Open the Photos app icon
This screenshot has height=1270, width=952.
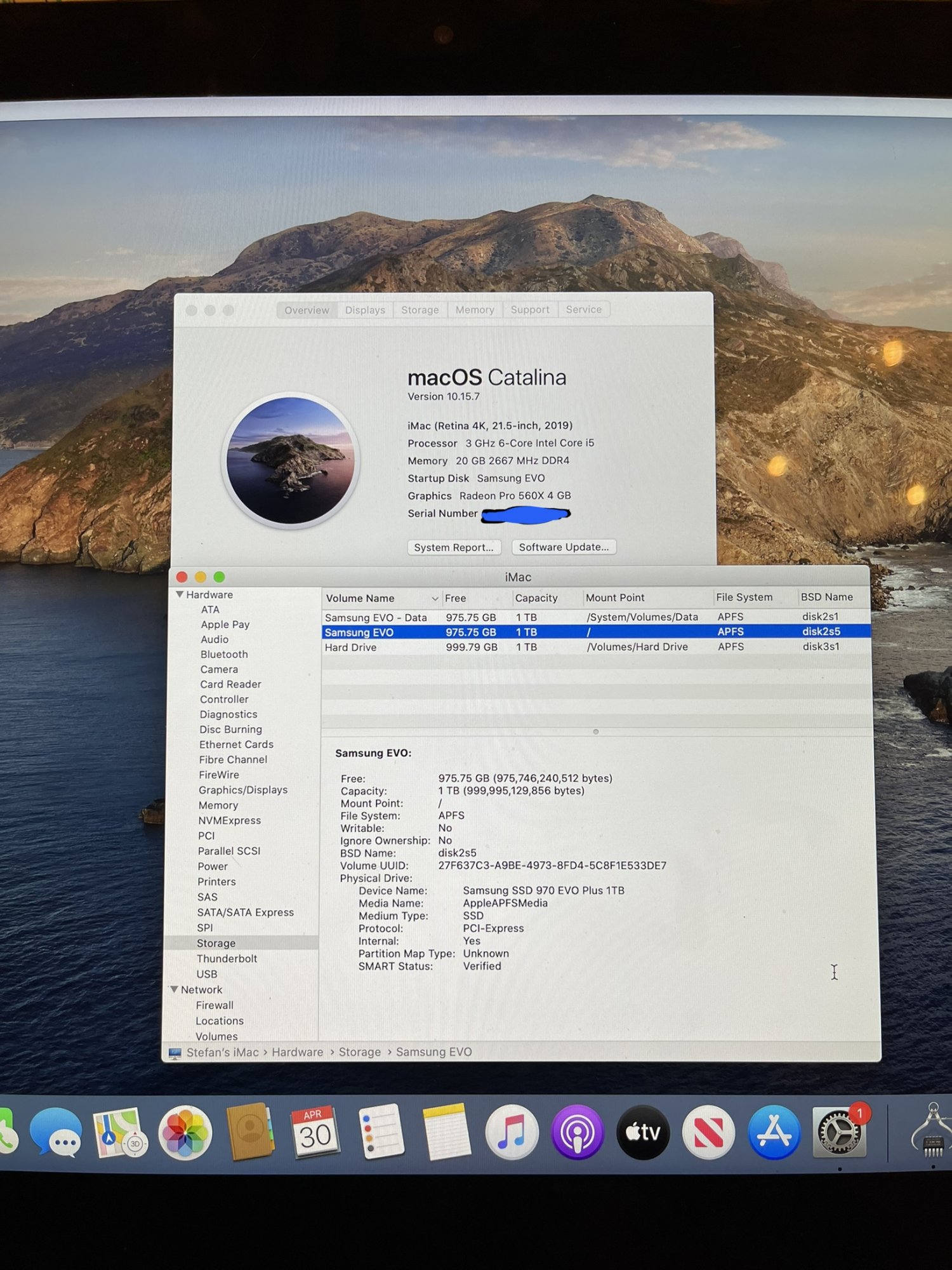[185, 1133]
